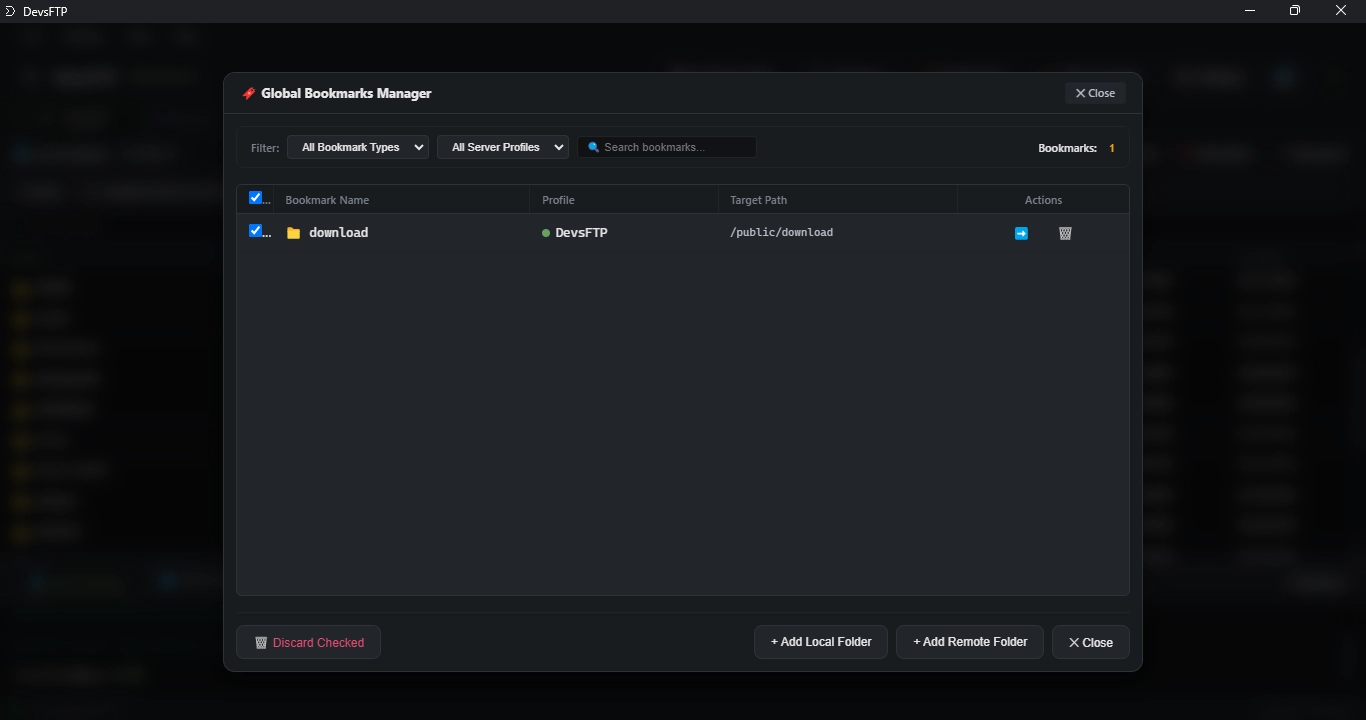Sort by Target Path column header
Viewport: 1366px width, 720px height.
tap(758, 200)
